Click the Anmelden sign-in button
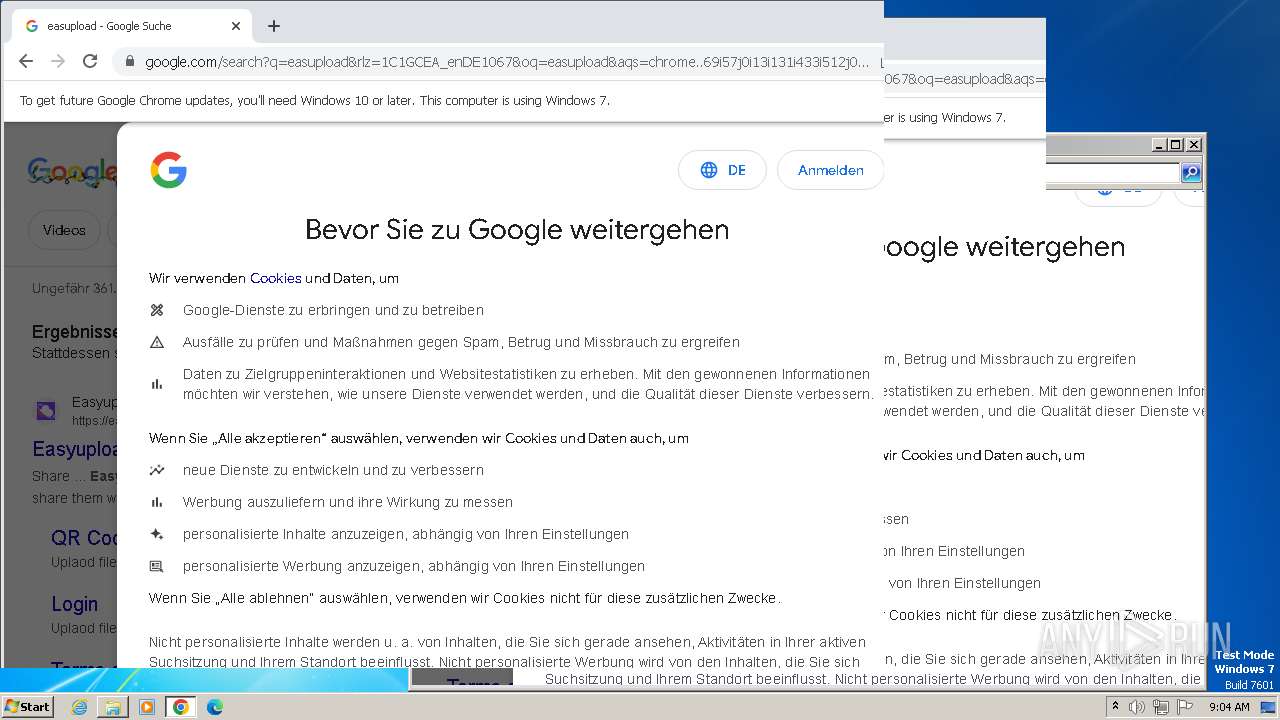The height and width of the screenshot is (720, 1280). pos(830,170)
